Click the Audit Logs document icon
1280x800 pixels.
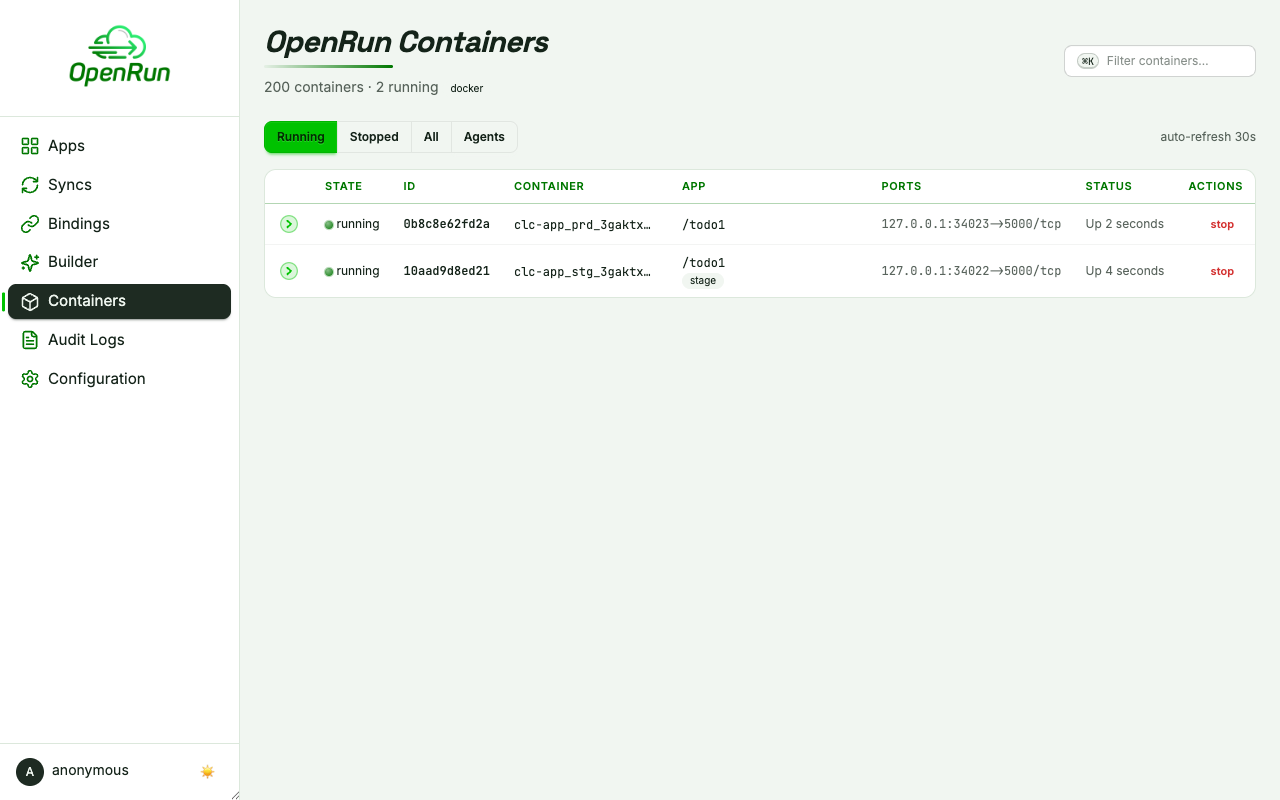click(30, 340)
